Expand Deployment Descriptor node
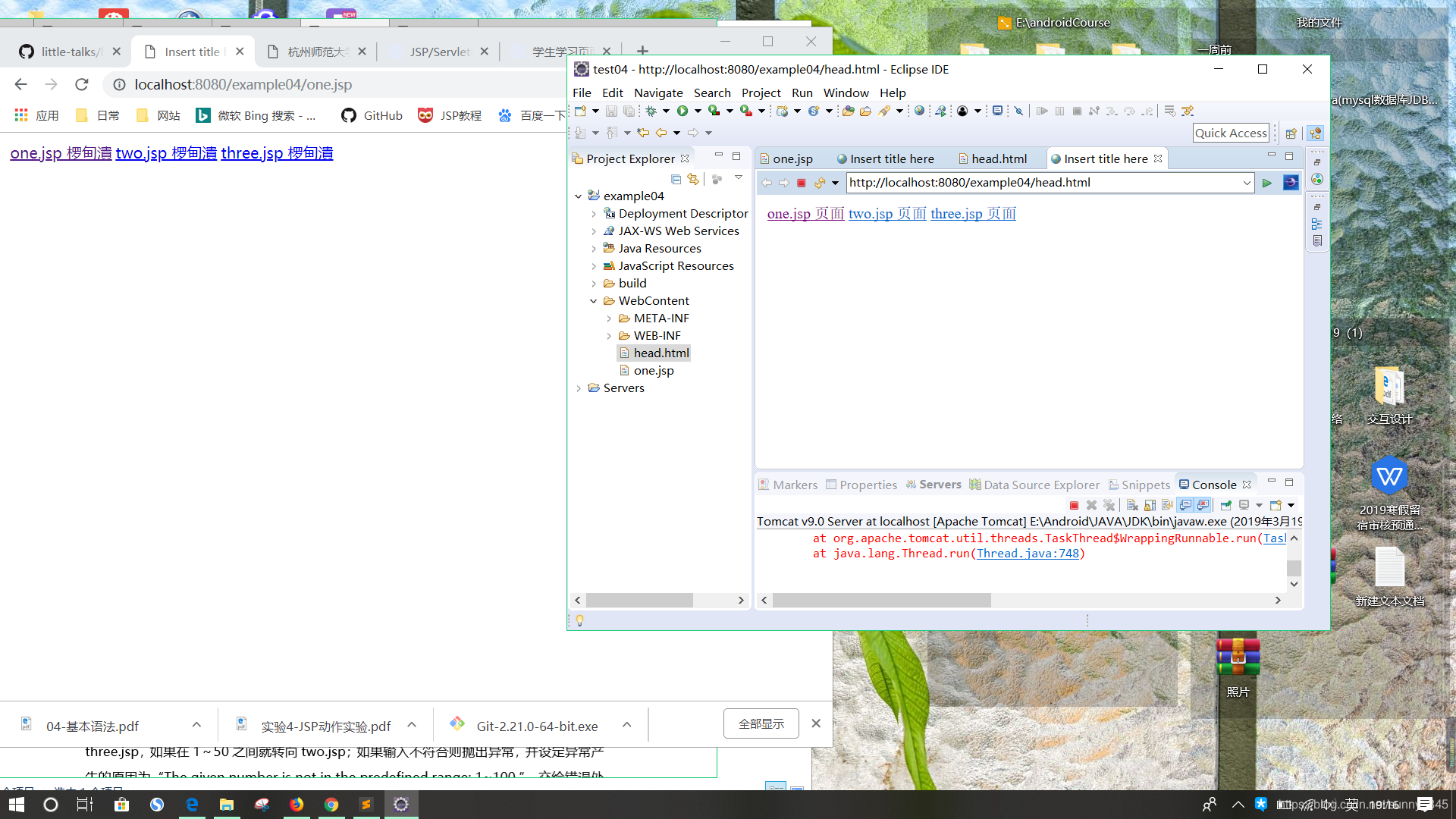 [594, 214]
